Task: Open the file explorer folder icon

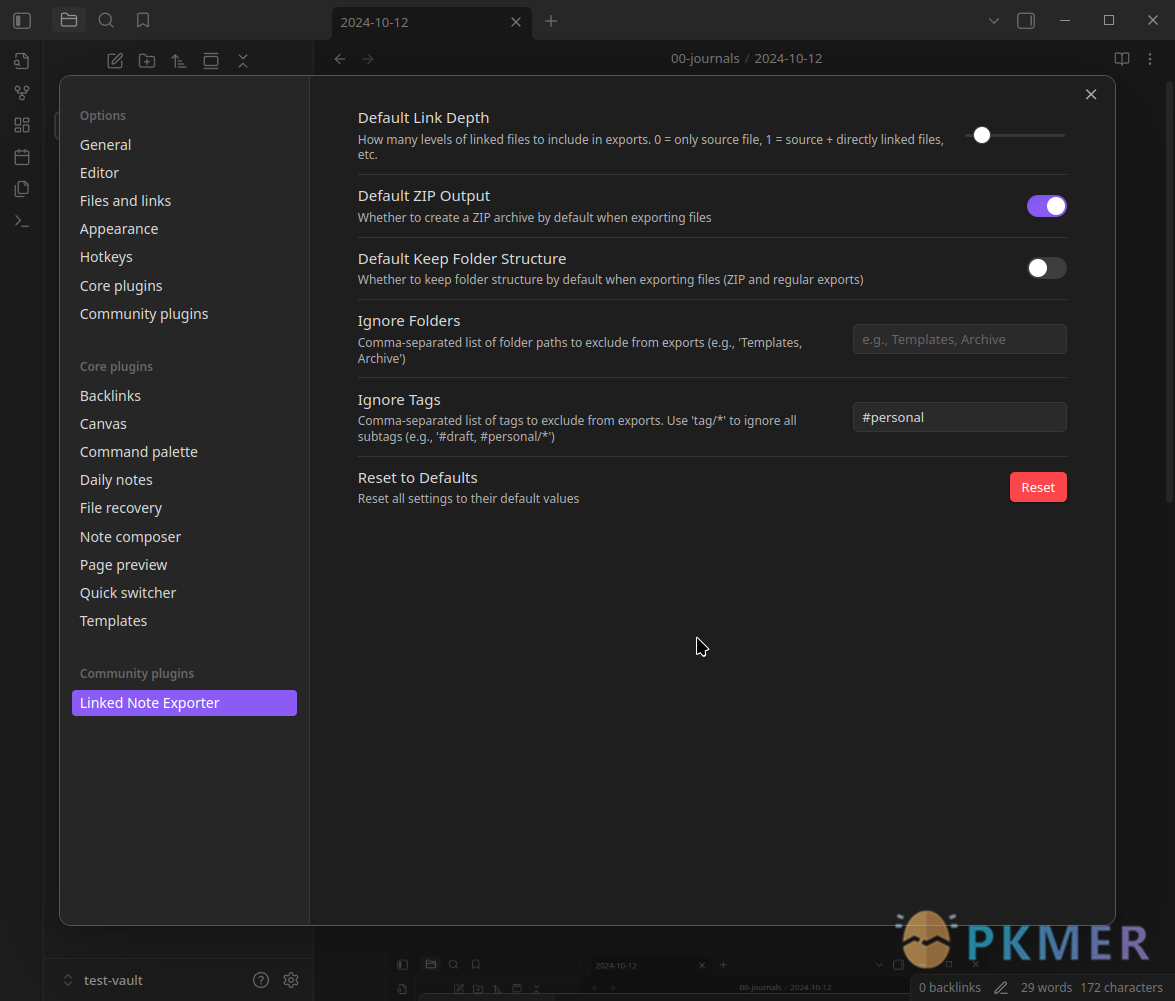Action: 69,20
